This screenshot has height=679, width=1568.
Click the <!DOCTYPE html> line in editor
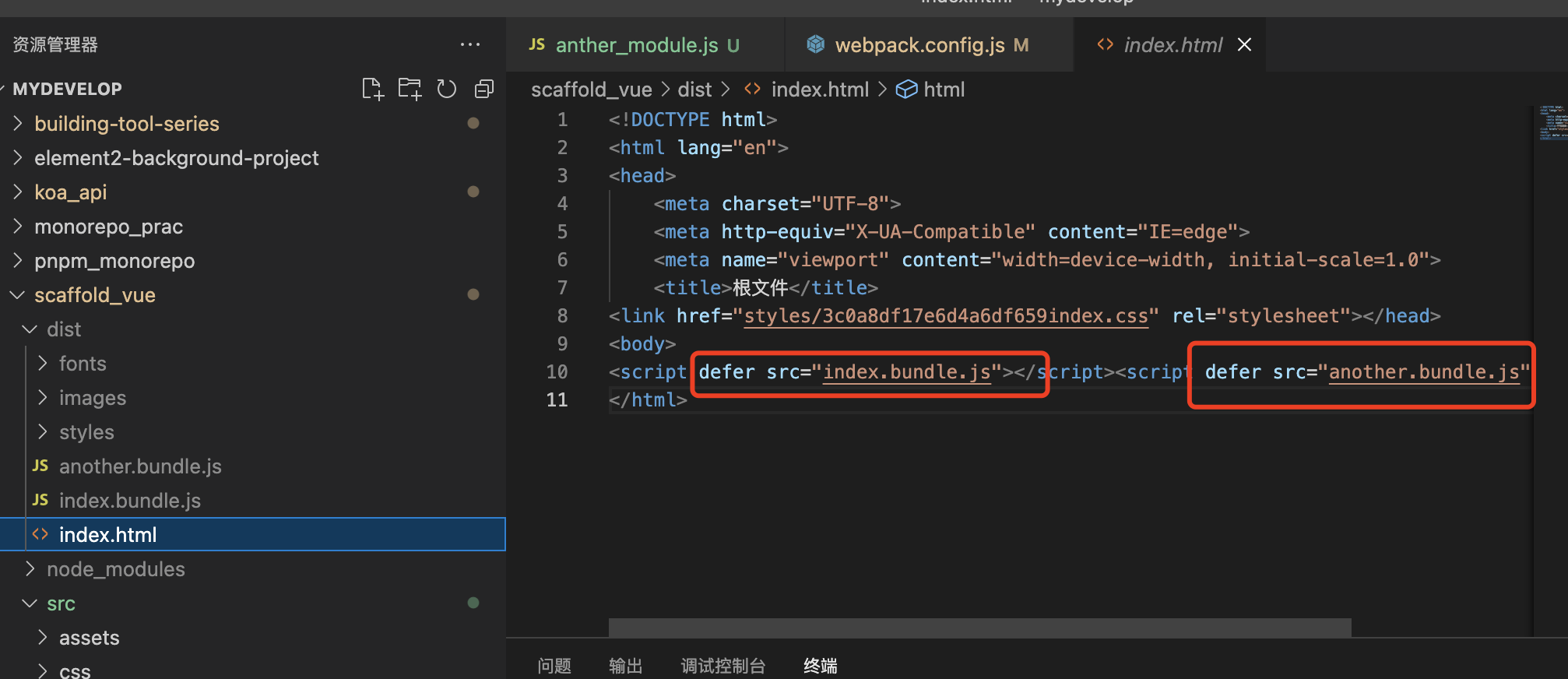693,120
